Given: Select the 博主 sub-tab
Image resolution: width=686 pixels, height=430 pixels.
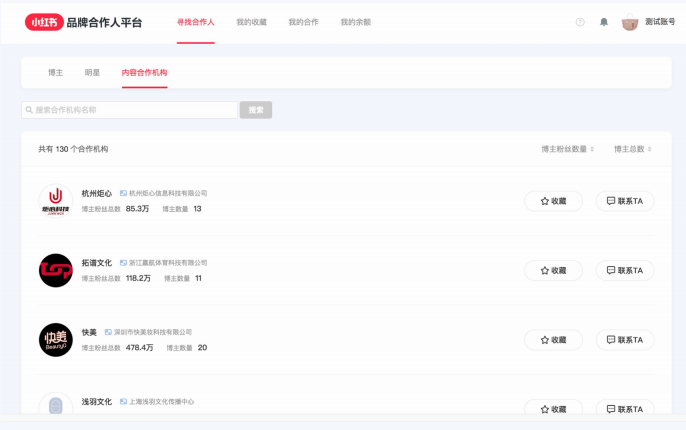Looking at the screenshot, I should click(x=56, y=73).
